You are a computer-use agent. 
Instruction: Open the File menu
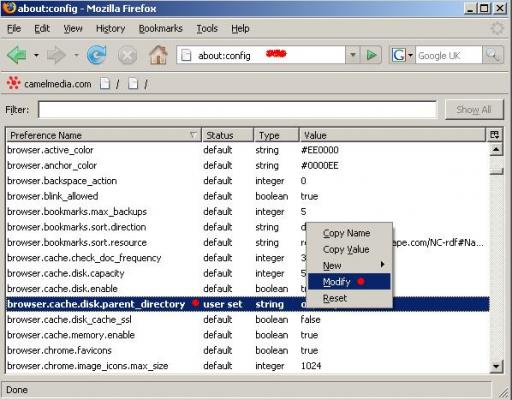coord(14,29)
